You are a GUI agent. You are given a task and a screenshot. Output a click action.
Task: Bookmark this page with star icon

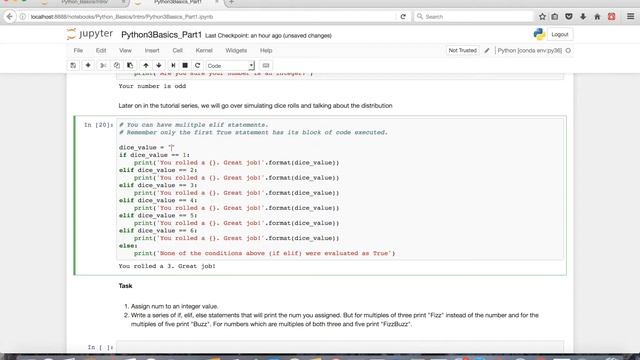(542, 17)
